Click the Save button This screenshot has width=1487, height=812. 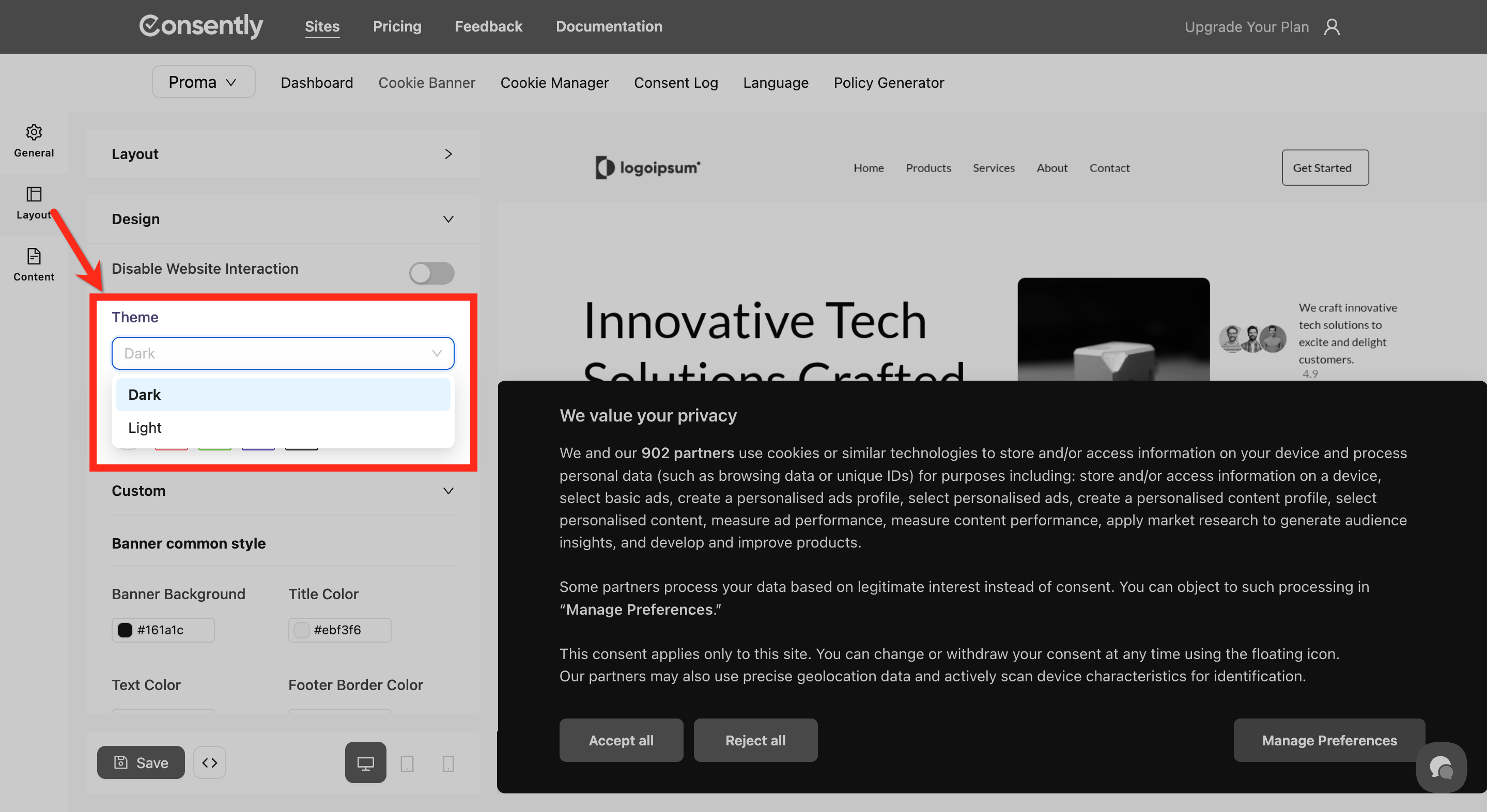pos(141,762)
